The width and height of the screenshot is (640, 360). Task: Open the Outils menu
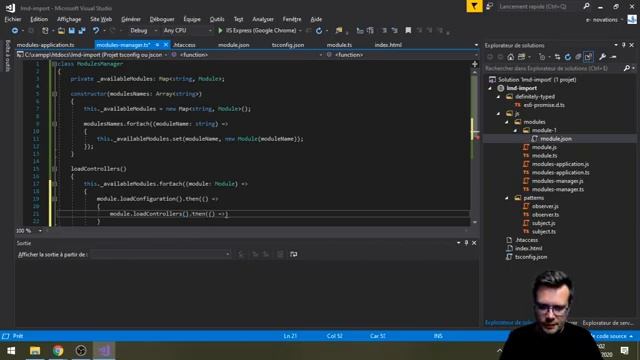(x=217, y=19)
